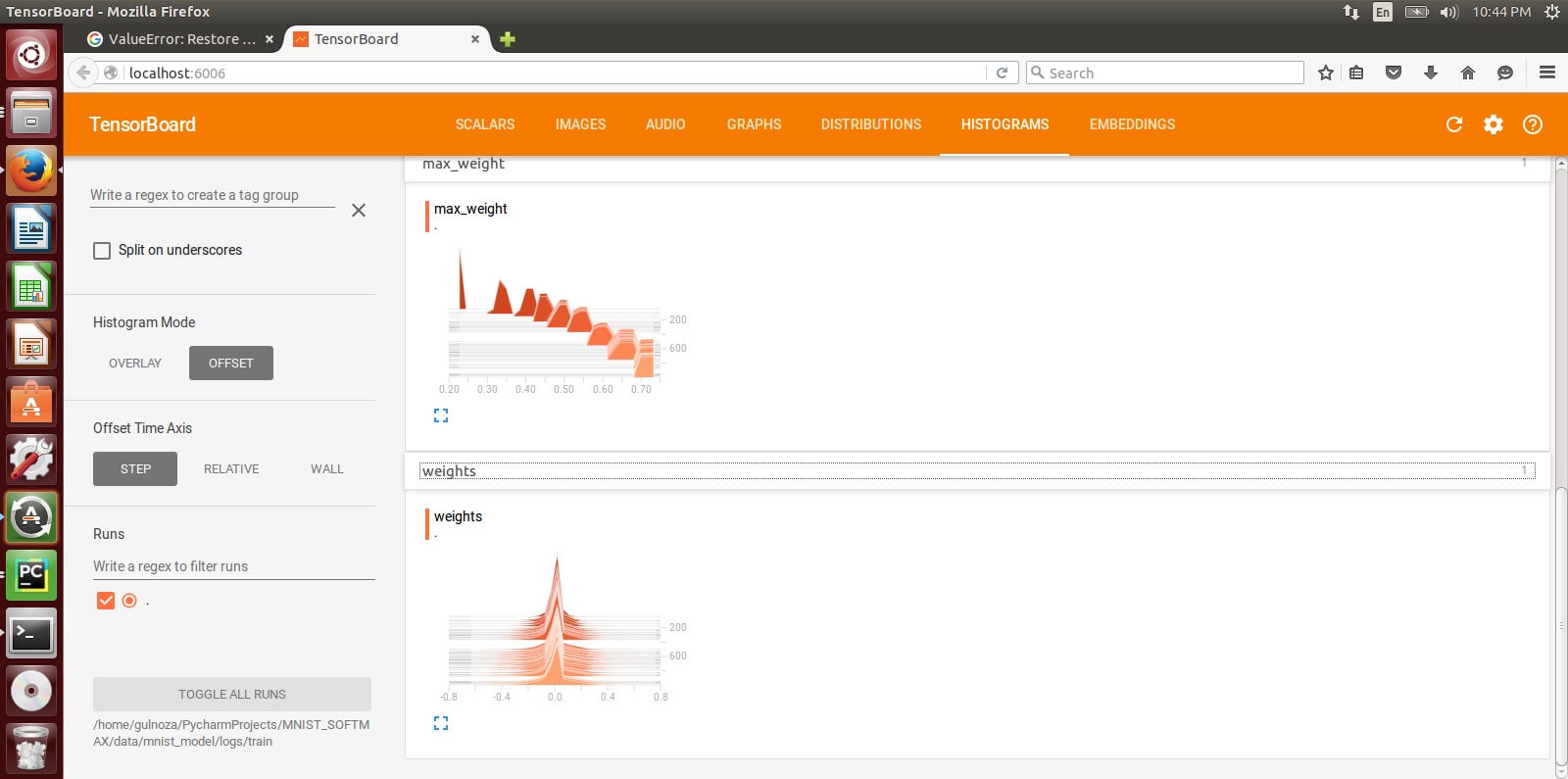Show bookmarks list icon in Firefox
Viewport: 1568px width, 779px height.
[x=1356, y=73]
